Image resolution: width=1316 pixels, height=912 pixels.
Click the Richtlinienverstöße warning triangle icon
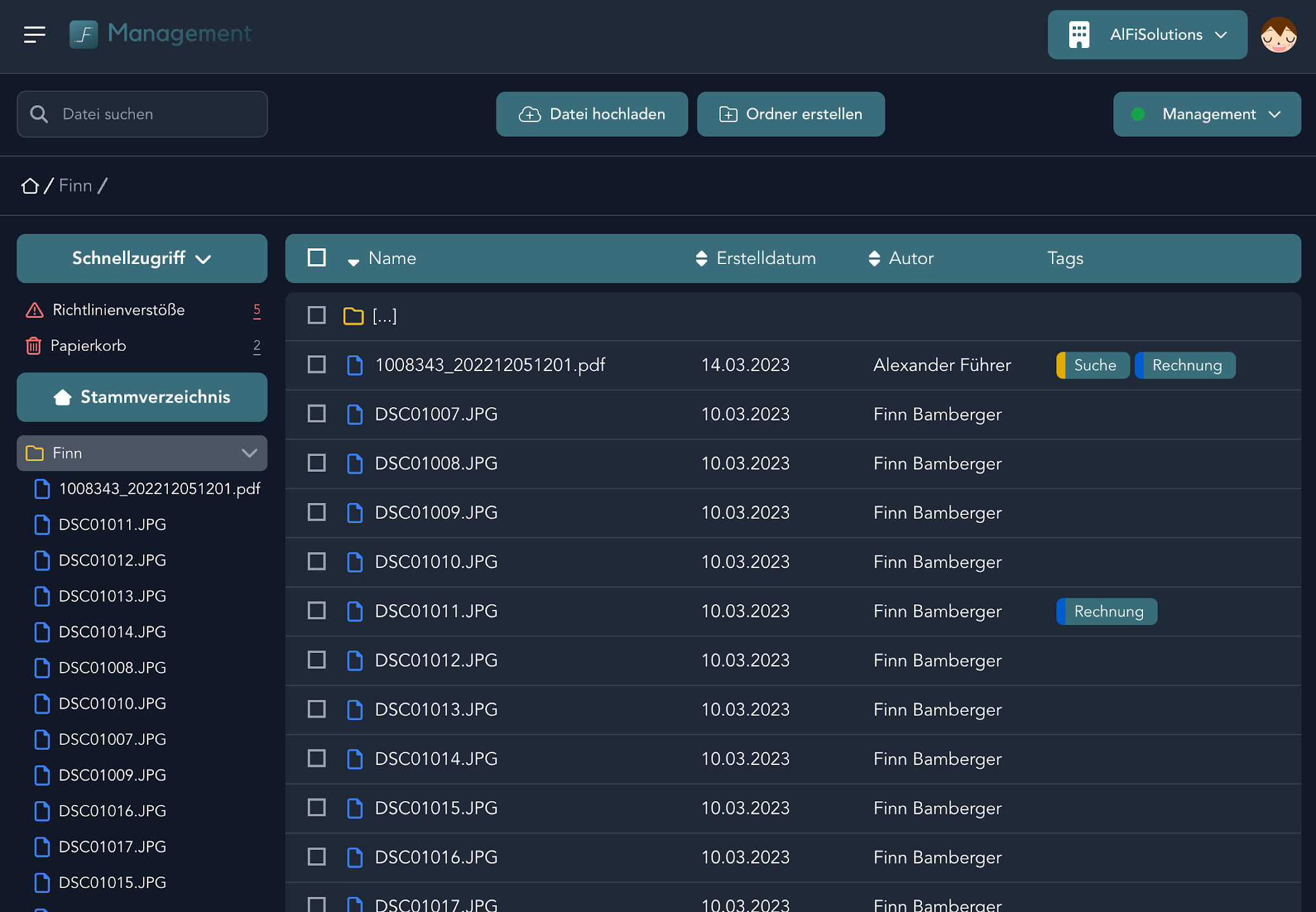coord(34,310)
